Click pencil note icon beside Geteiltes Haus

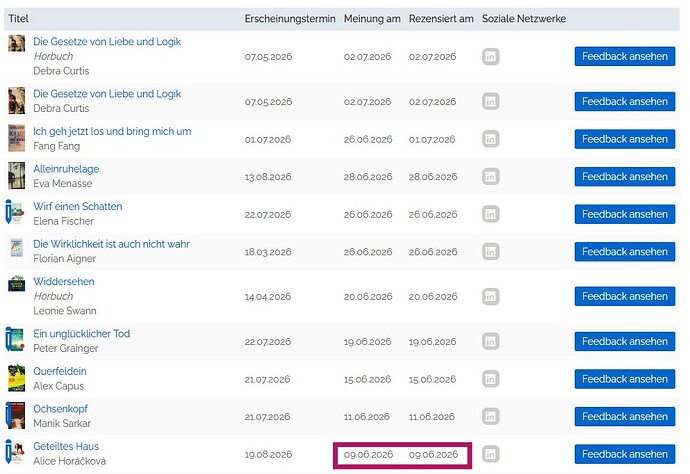tap(8, 452)
